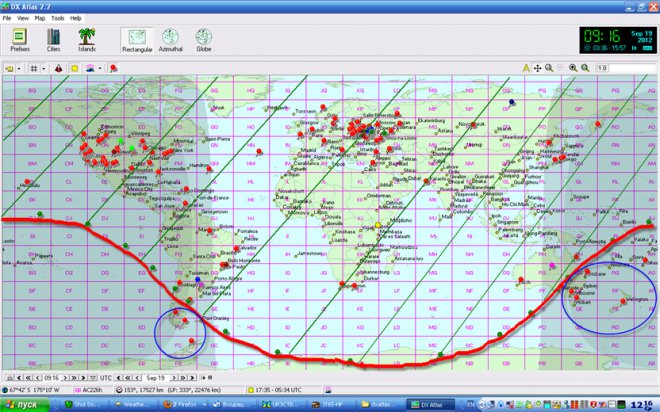Viewport: 660px width, 412px height.
Task: Toggle the sun gray line overlay
Action: coord(73,68)
